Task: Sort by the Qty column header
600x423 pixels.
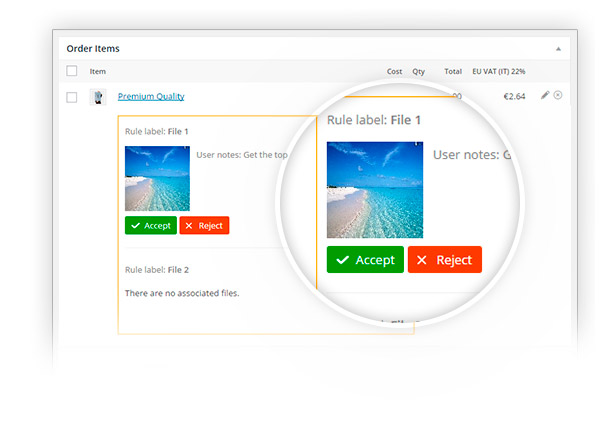Action: pyautogui.click(x=418, y=72)
